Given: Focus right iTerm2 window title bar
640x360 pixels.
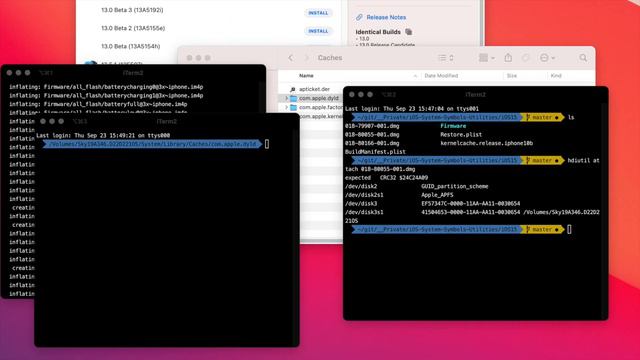Looking at the screenshot, I should tap(476, 95).
